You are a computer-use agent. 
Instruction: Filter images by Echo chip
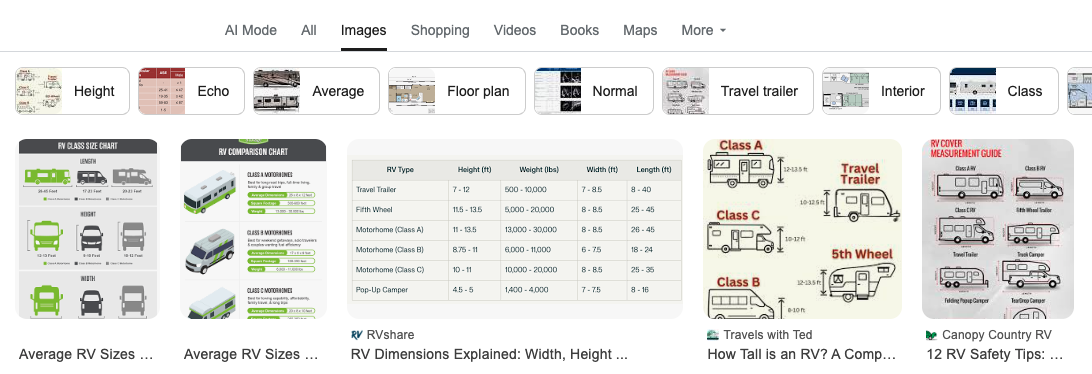[191, 91]
